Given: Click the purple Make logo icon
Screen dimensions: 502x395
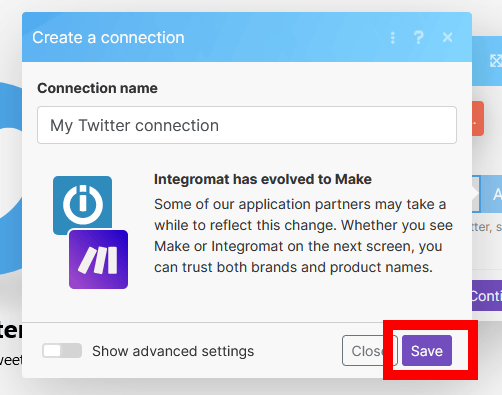Looking at the screenshot, I should [98, 259].
